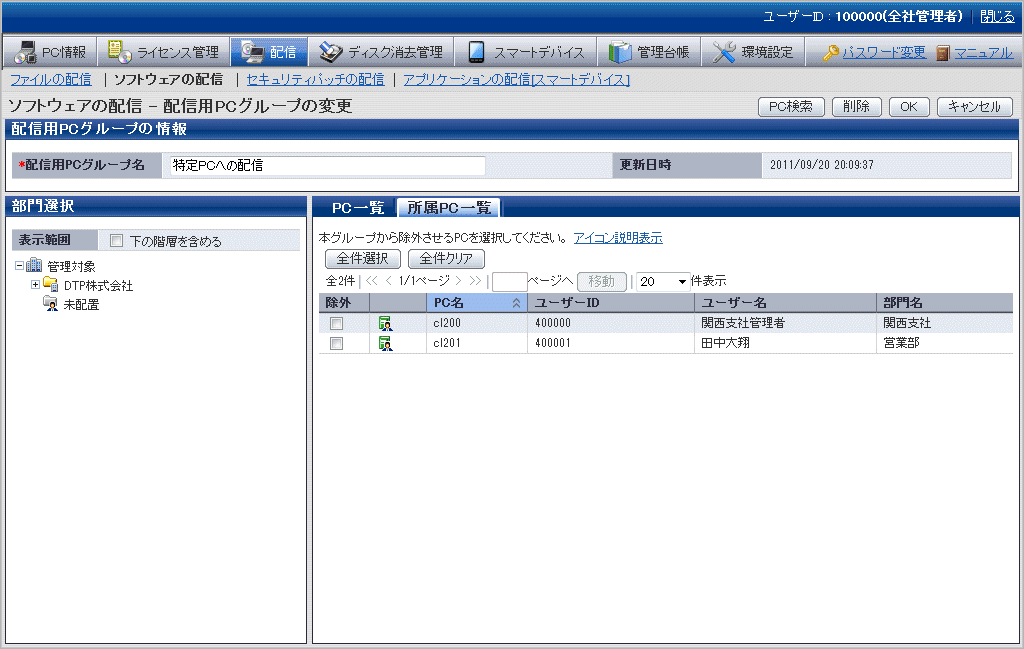Click the key icon beside パスワード変更
The image size is (1024, 649).
coord(831,53)
